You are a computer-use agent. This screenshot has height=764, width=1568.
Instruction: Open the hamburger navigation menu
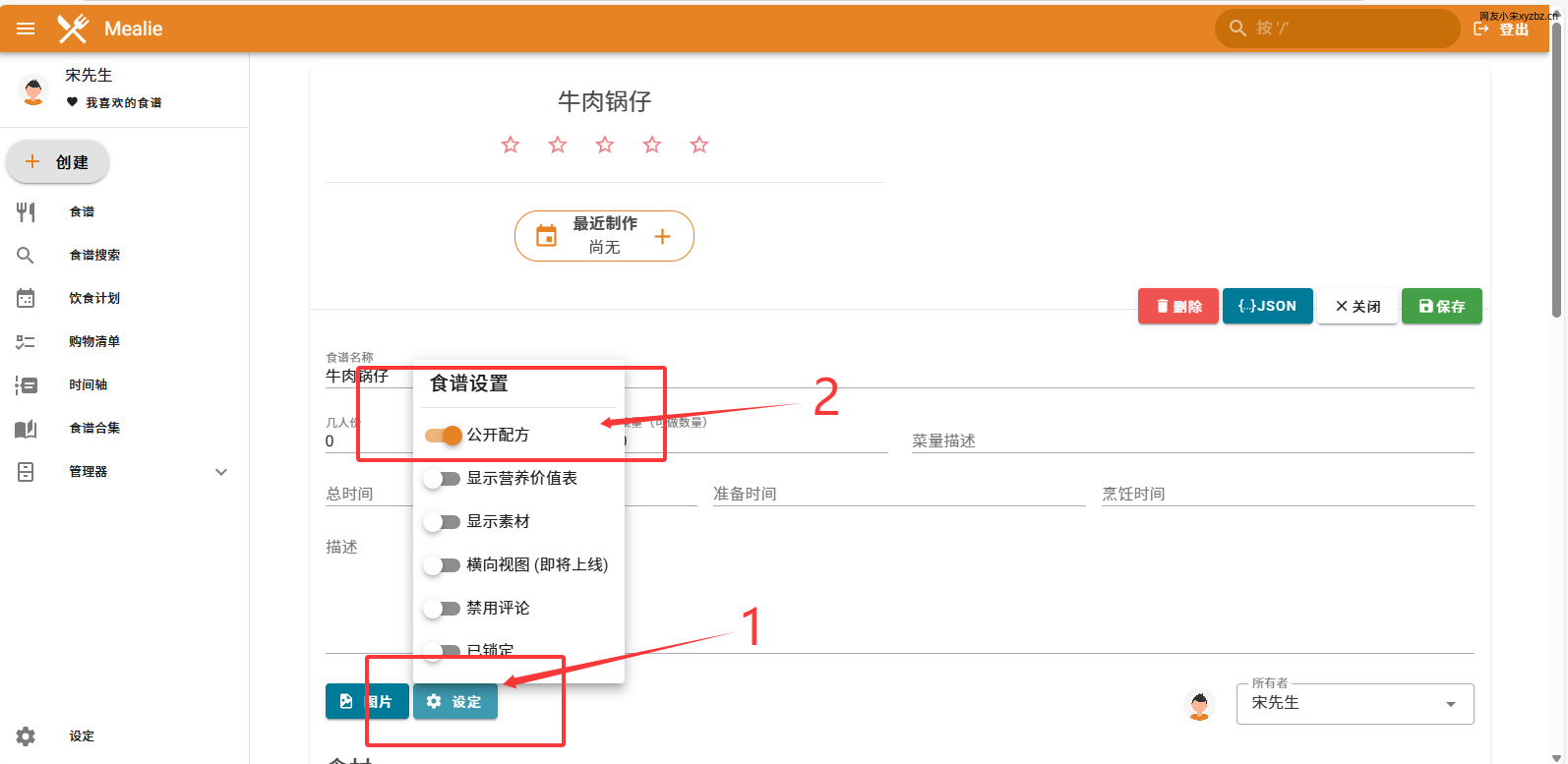pyautogui.click(x=26, y=29)
